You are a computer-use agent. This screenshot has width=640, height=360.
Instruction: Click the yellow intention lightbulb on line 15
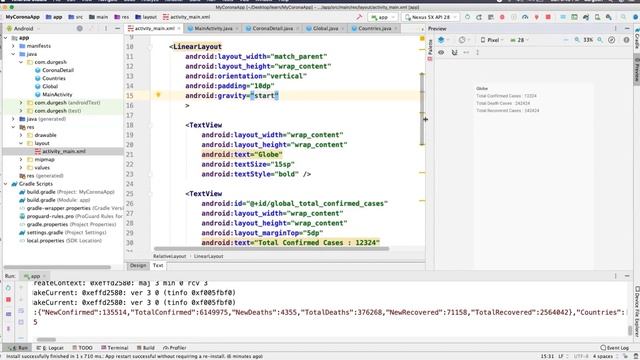[158, 95]
